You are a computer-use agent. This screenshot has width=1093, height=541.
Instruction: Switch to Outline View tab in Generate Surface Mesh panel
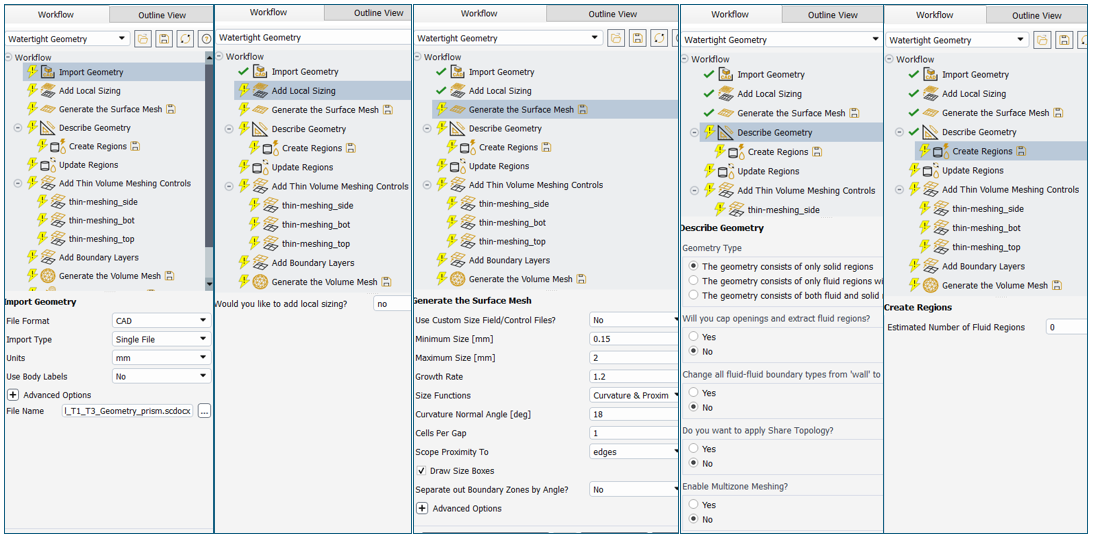[613, 14]
